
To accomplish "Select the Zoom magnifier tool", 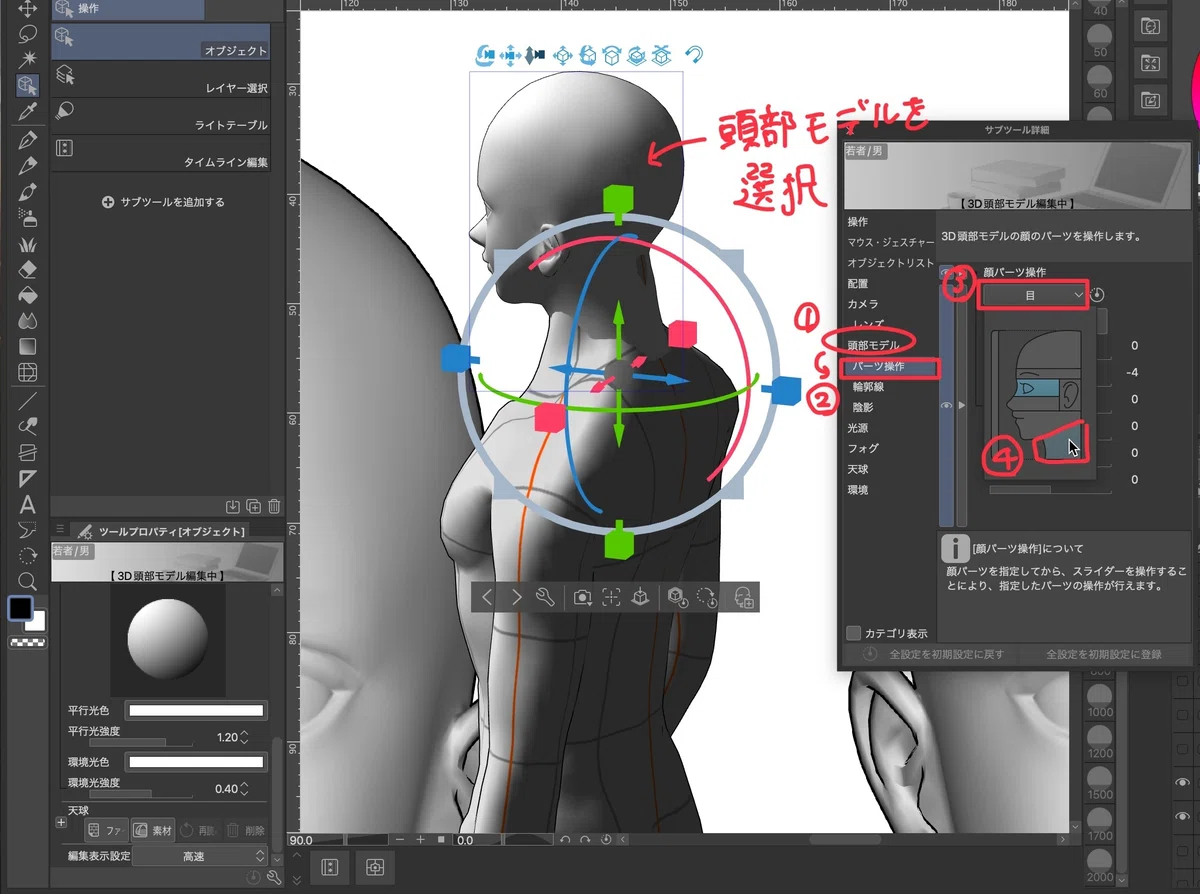I will [28, 581].
